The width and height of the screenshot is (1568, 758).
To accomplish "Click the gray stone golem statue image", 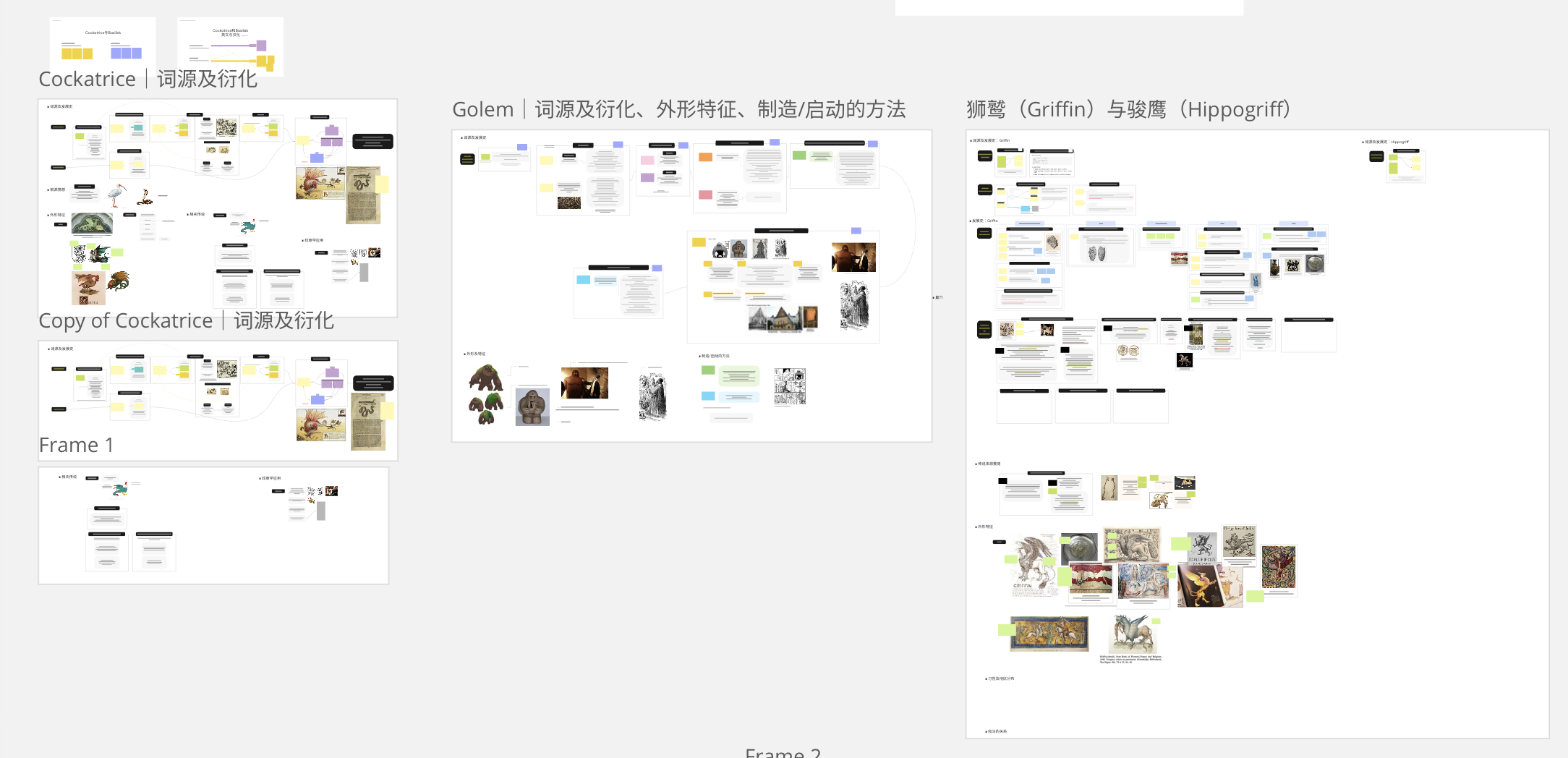I will click(x=532, y=406).
